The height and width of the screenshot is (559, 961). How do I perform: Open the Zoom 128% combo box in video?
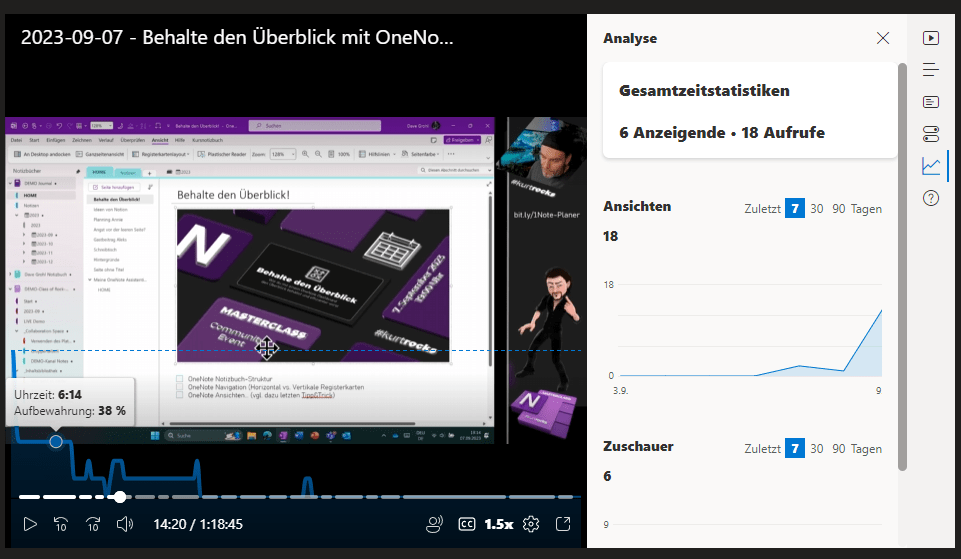click(x=283, y=154)
